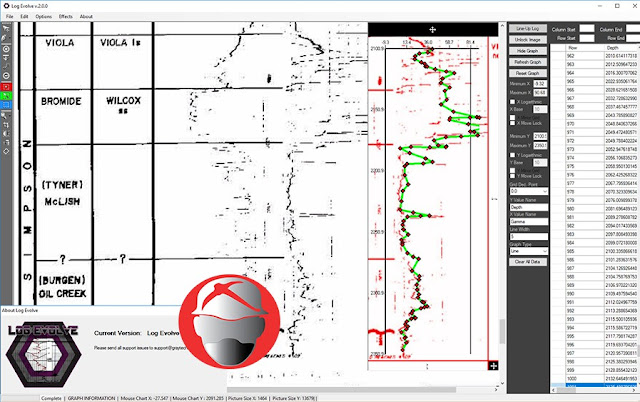
Task: Click the Refresh Graph button
Action: point(528,62)
